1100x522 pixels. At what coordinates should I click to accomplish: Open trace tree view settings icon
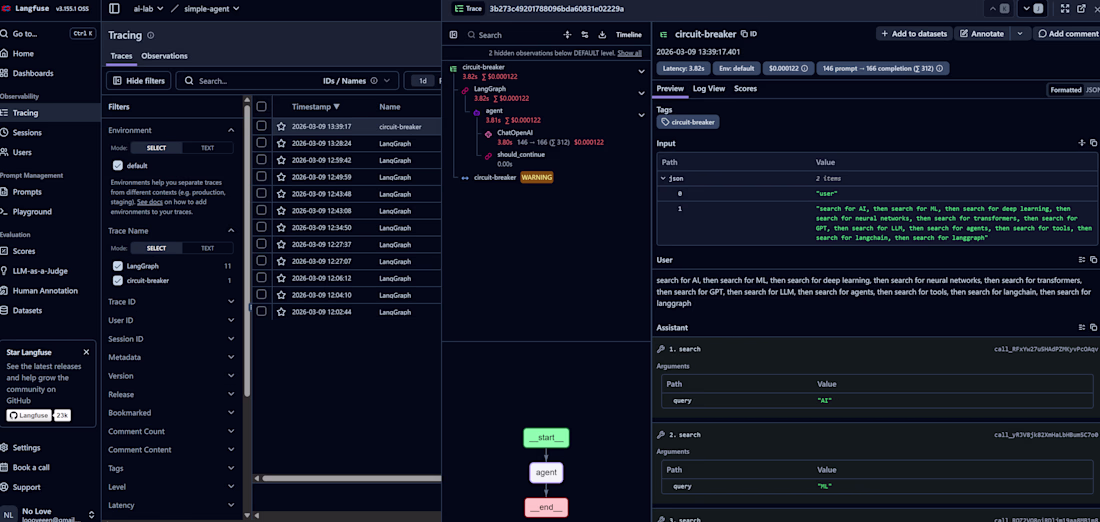(584, 34)
